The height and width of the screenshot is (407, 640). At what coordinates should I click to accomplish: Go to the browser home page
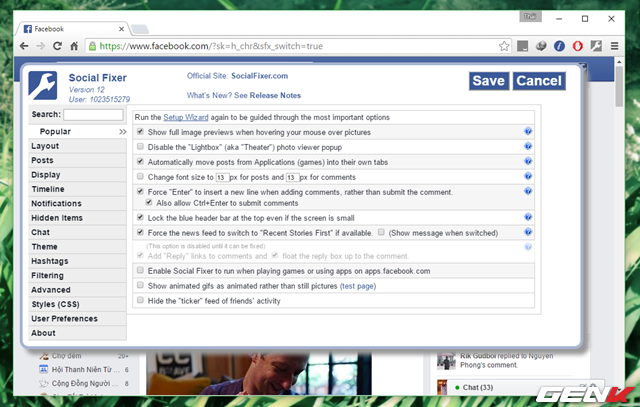click(x=74, y=46)
